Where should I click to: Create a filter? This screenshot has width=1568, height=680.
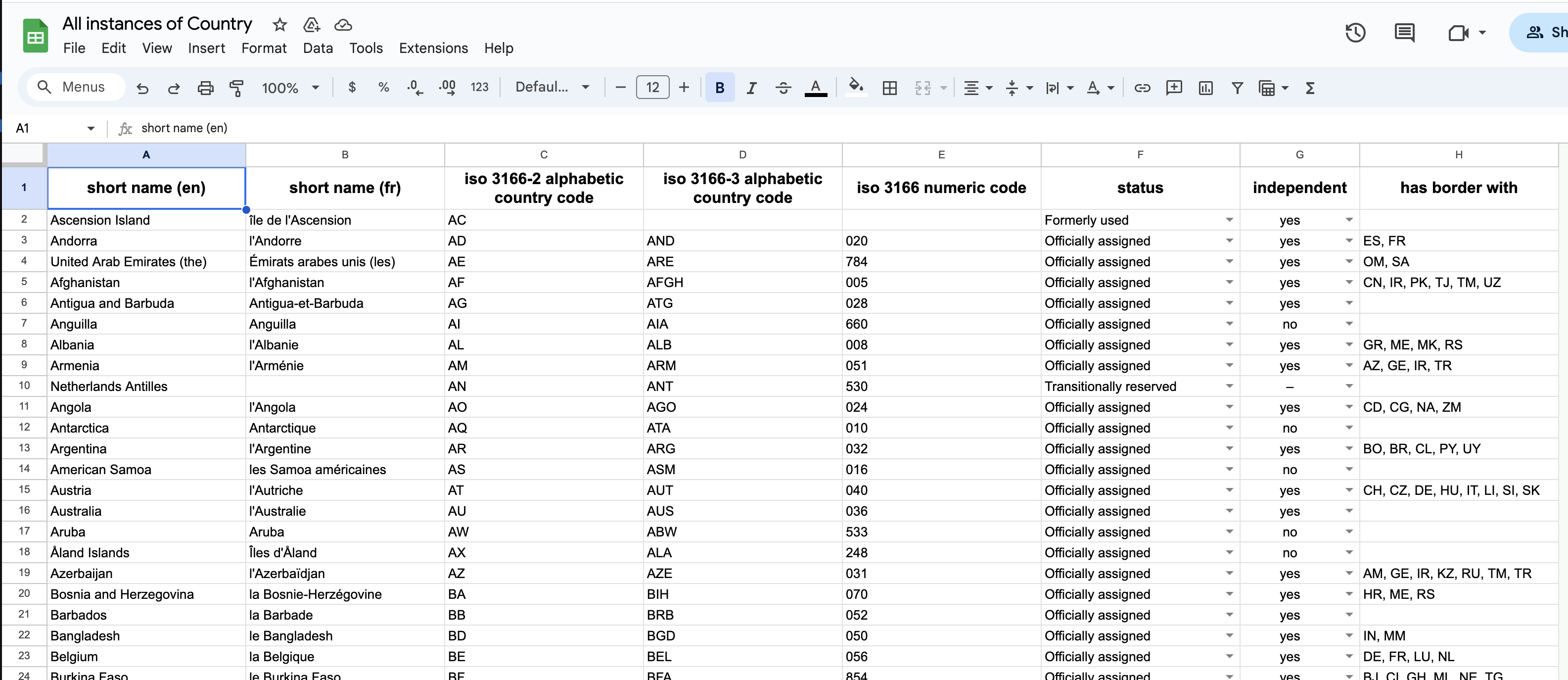(x=1237, y=88)
